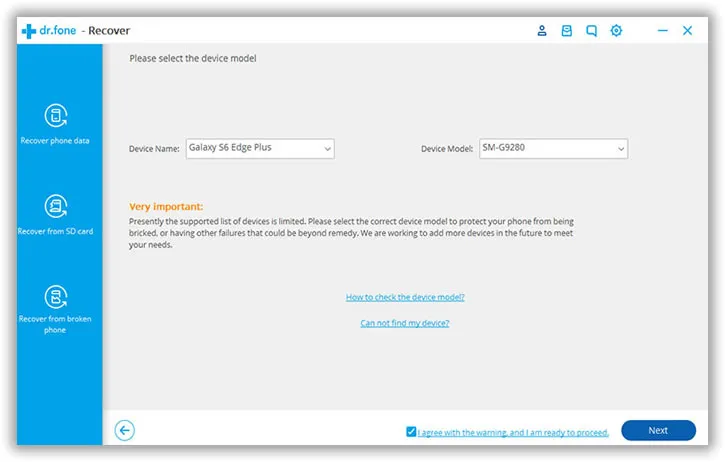725x462 pixels.
Task: Click the Recover from SD card label
Action: pos(55,231)
